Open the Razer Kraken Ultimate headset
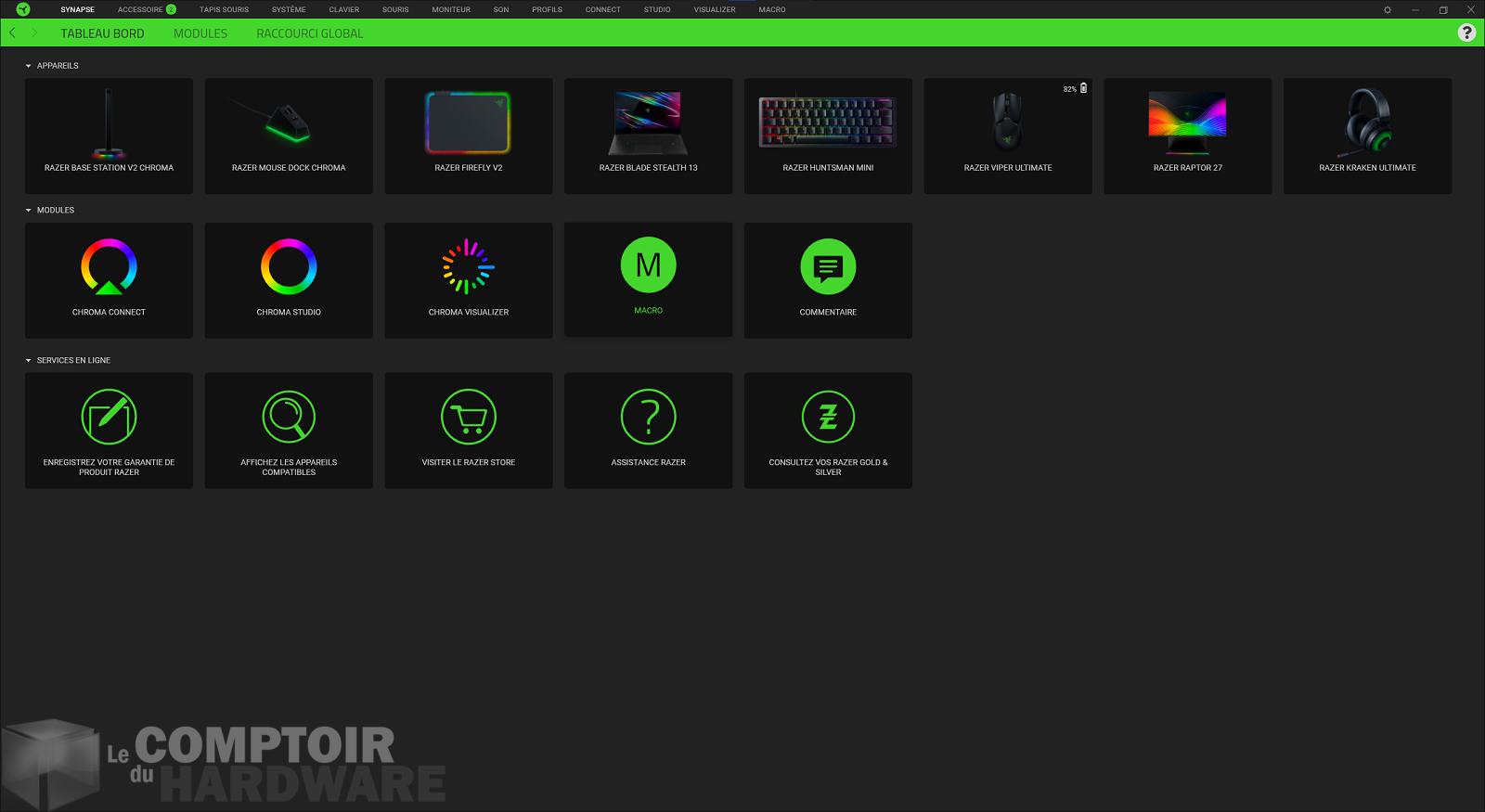This screenshot has height=812, width=1485. click(x=1367, y=136)
